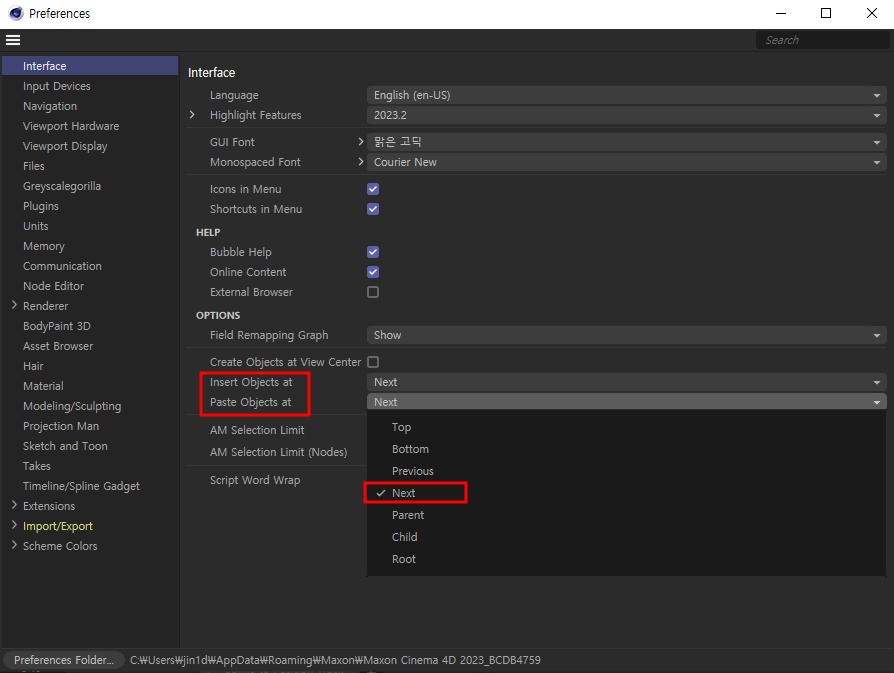The image size is (894, 673).
Task: Click the preferences folder path text
Action: tap(335, 660)
